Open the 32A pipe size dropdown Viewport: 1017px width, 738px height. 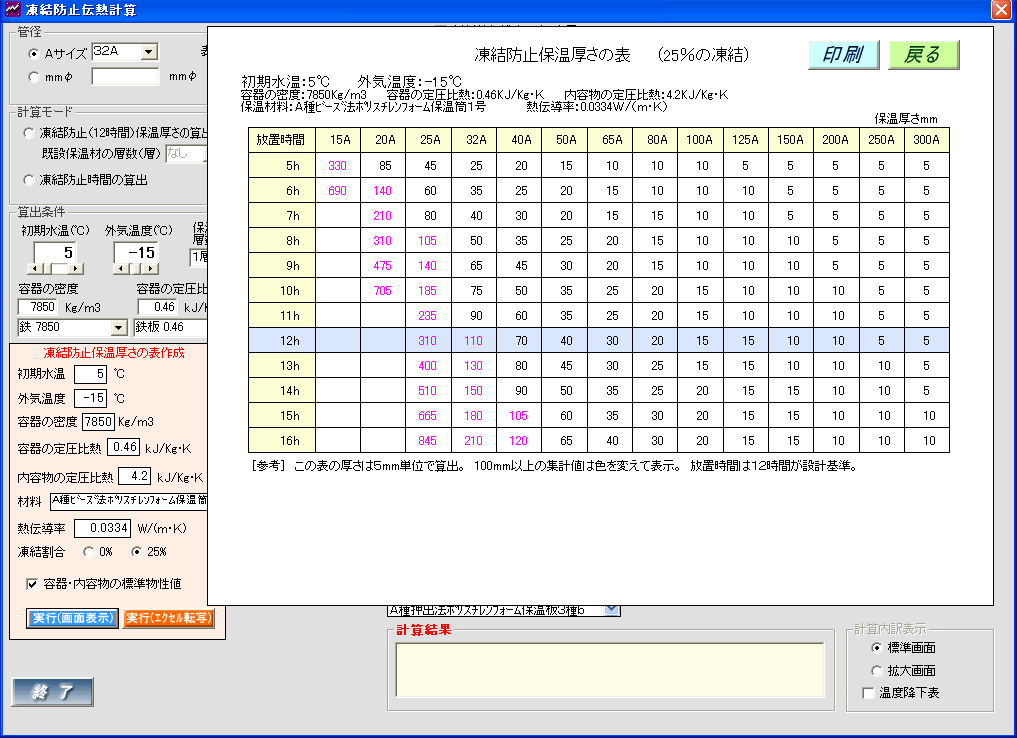(x=149, y=52)
